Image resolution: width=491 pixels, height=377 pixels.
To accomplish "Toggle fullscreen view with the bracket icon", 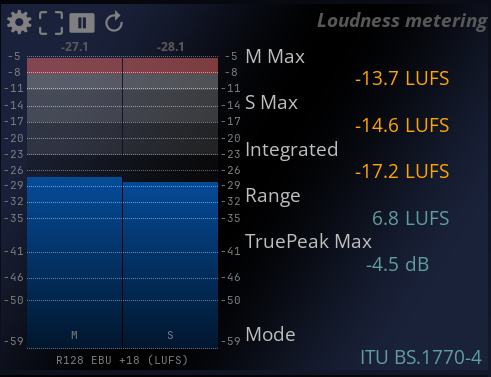I will click(51, 23).
